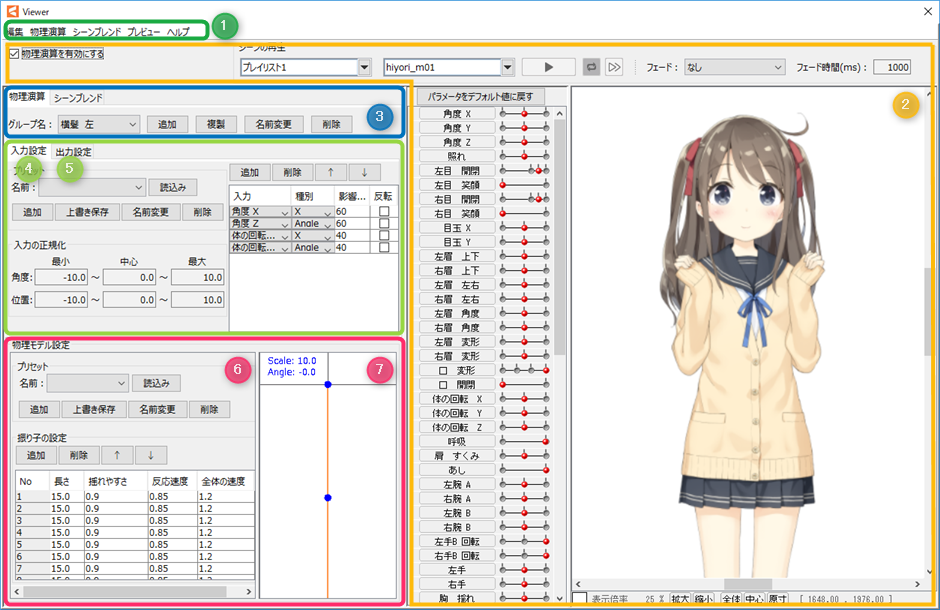
Task: Toggle 物理演算を有効にする checkbox
Action: [x=14, y=54]
